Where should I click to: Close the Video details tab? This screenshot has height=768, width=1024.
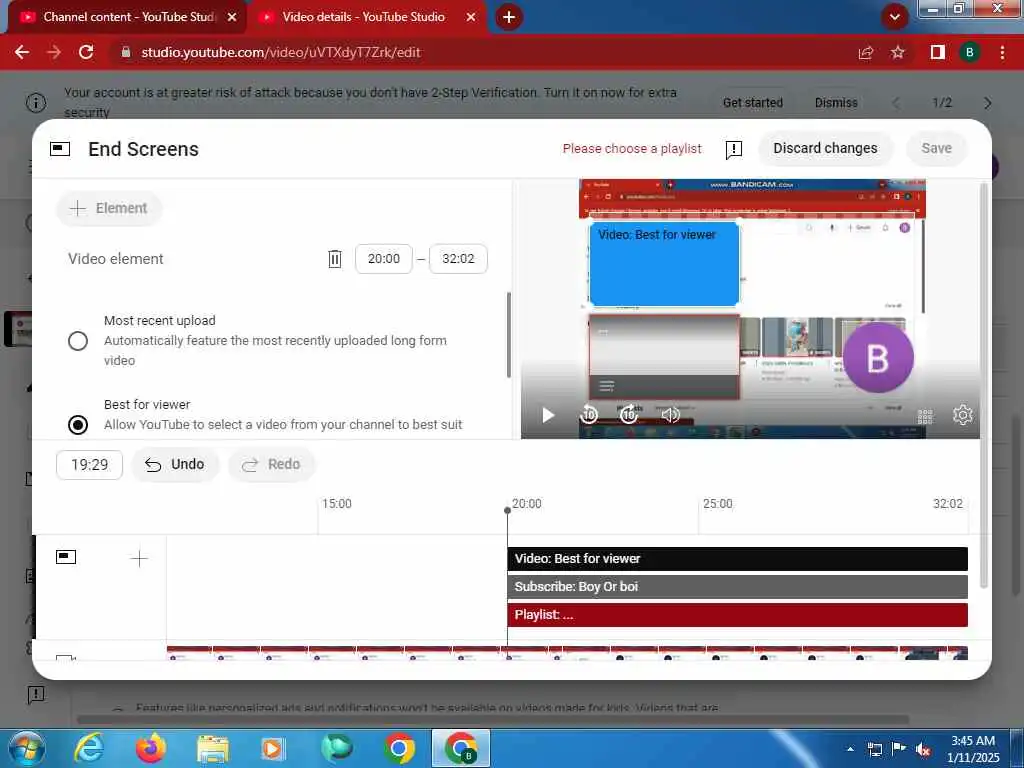point(471,18)
